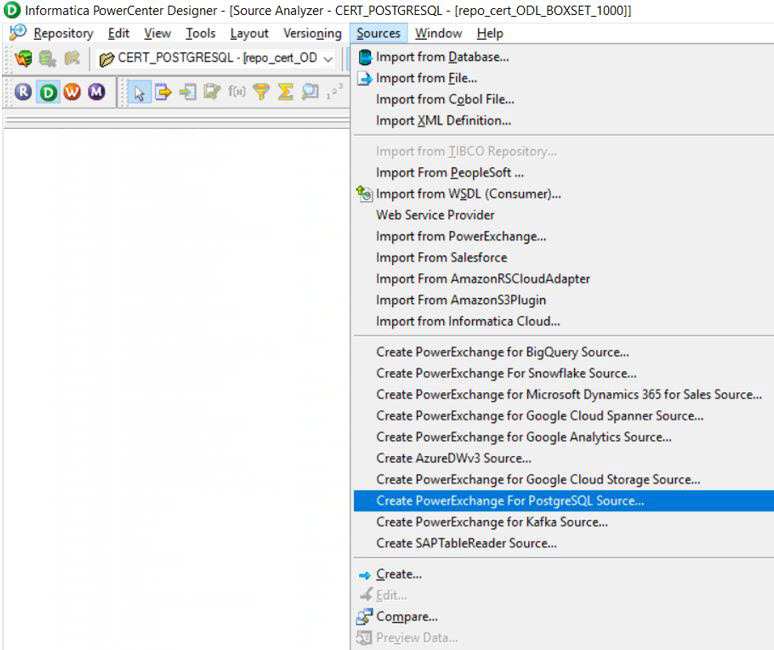Image resolution: width=774 pixels, height=650 pixels.
Task: Choose Create PowerExchange For PostgreSQL Source
Action: 510,501
